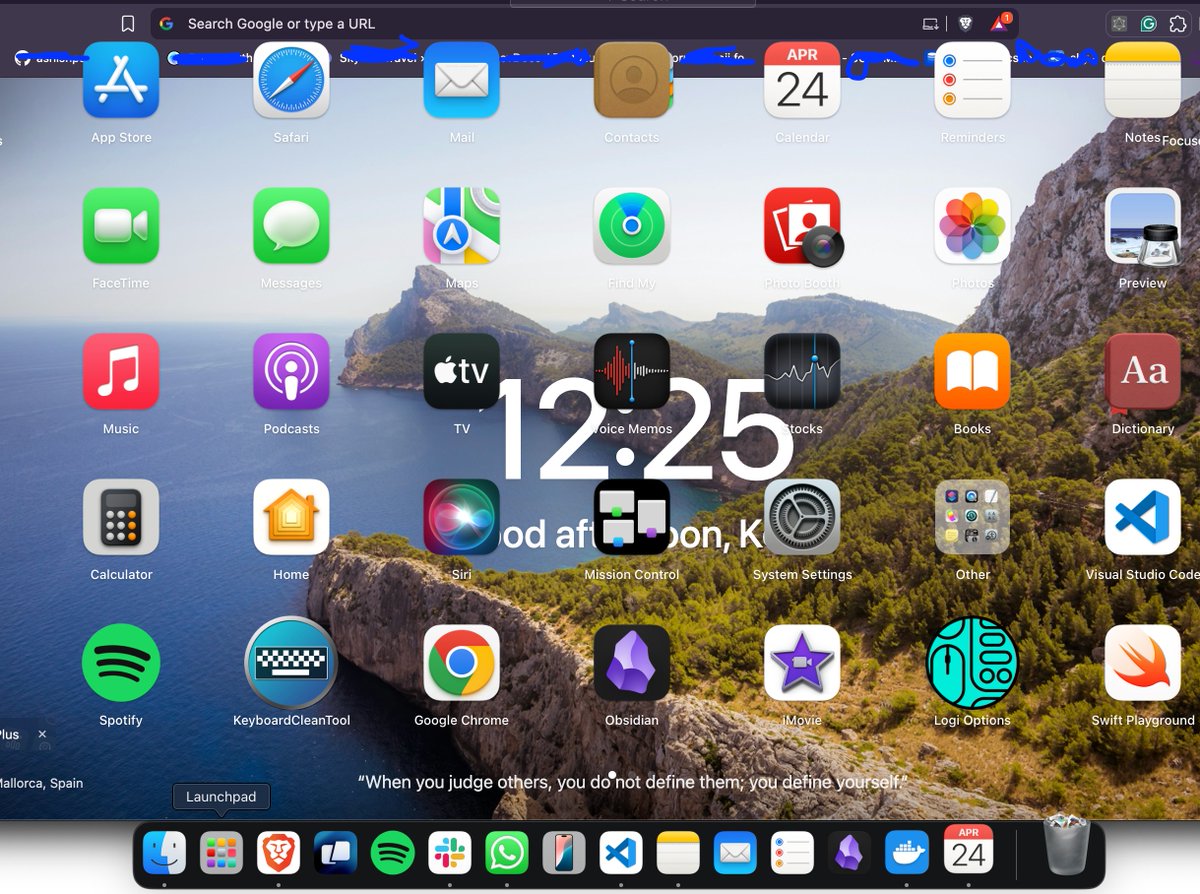Open iPhone Mirroring from the Dock
Image resolution: width=1200 pixels, height=894 pixels.
pyautogui.click(x=563, y=853)
